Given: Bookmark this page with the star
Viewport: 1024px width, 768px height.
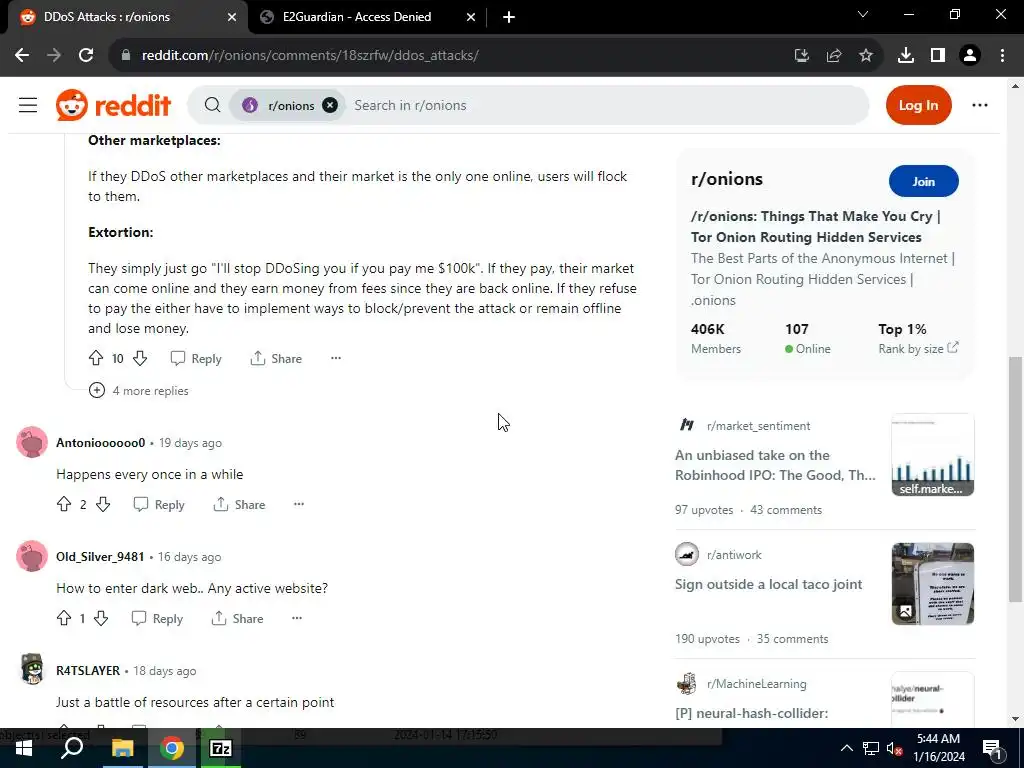Looking at the screenshot, I should (865, 56).
